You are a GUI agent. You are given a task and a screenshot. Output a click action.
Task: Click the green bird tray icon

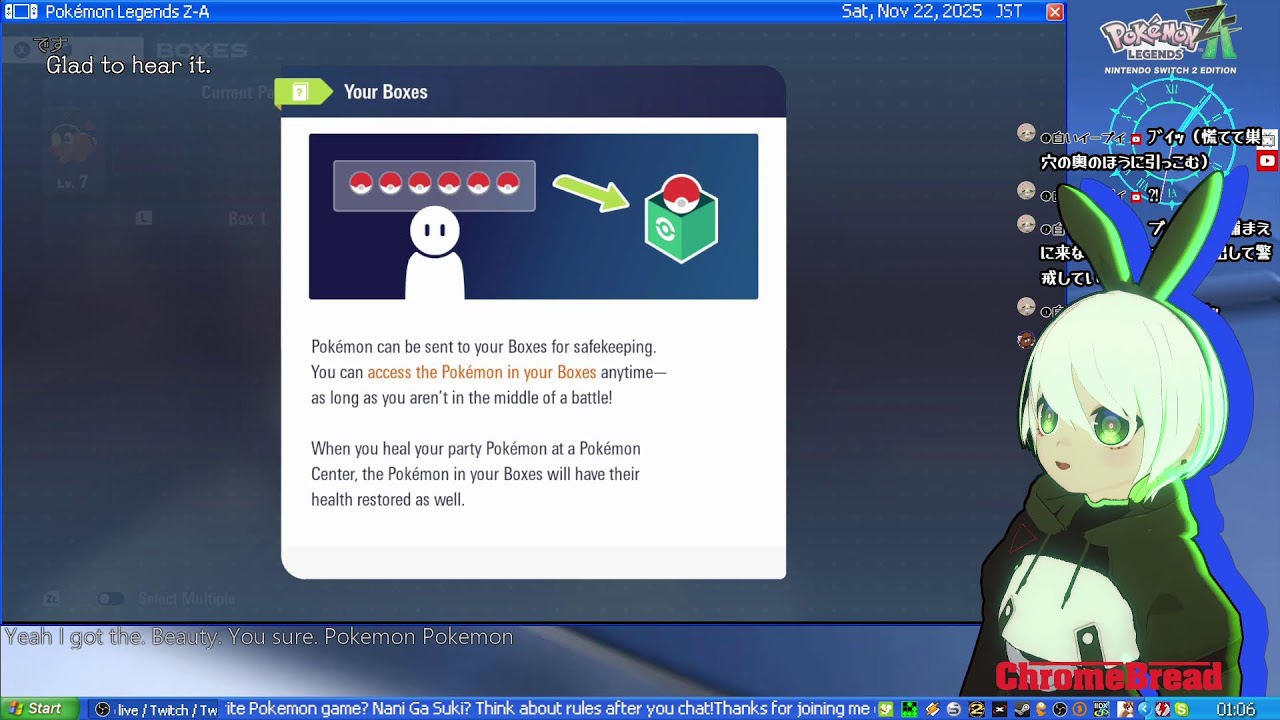[x=886, y=709]
